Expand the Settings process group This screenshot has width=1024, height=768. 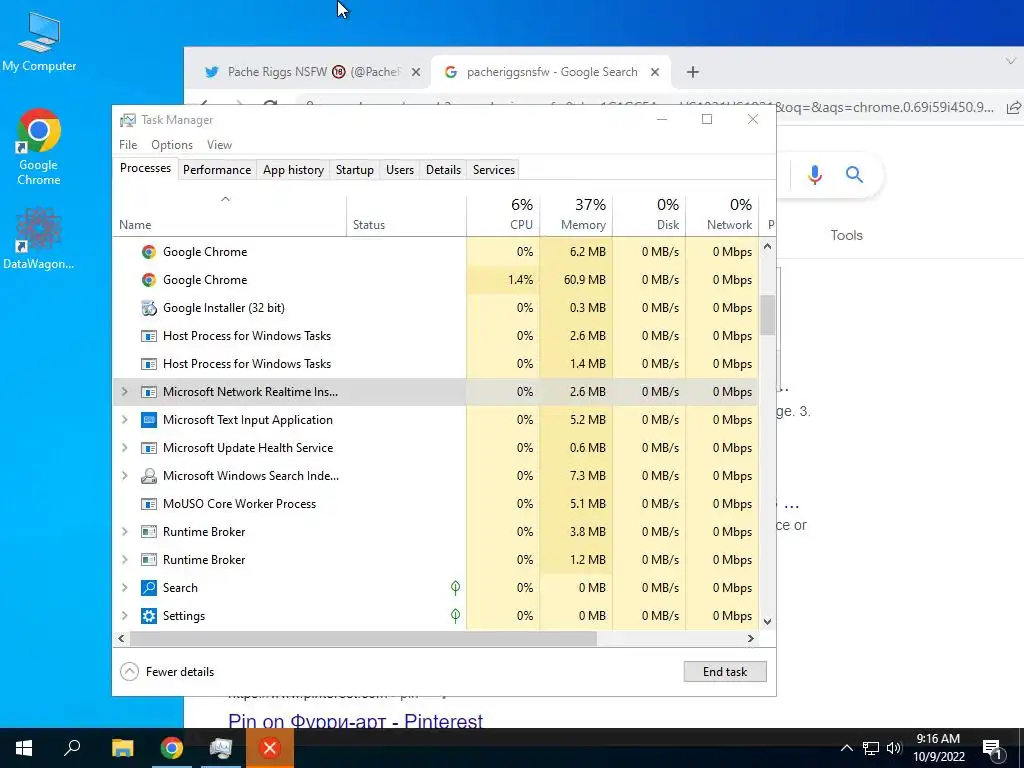125,616
